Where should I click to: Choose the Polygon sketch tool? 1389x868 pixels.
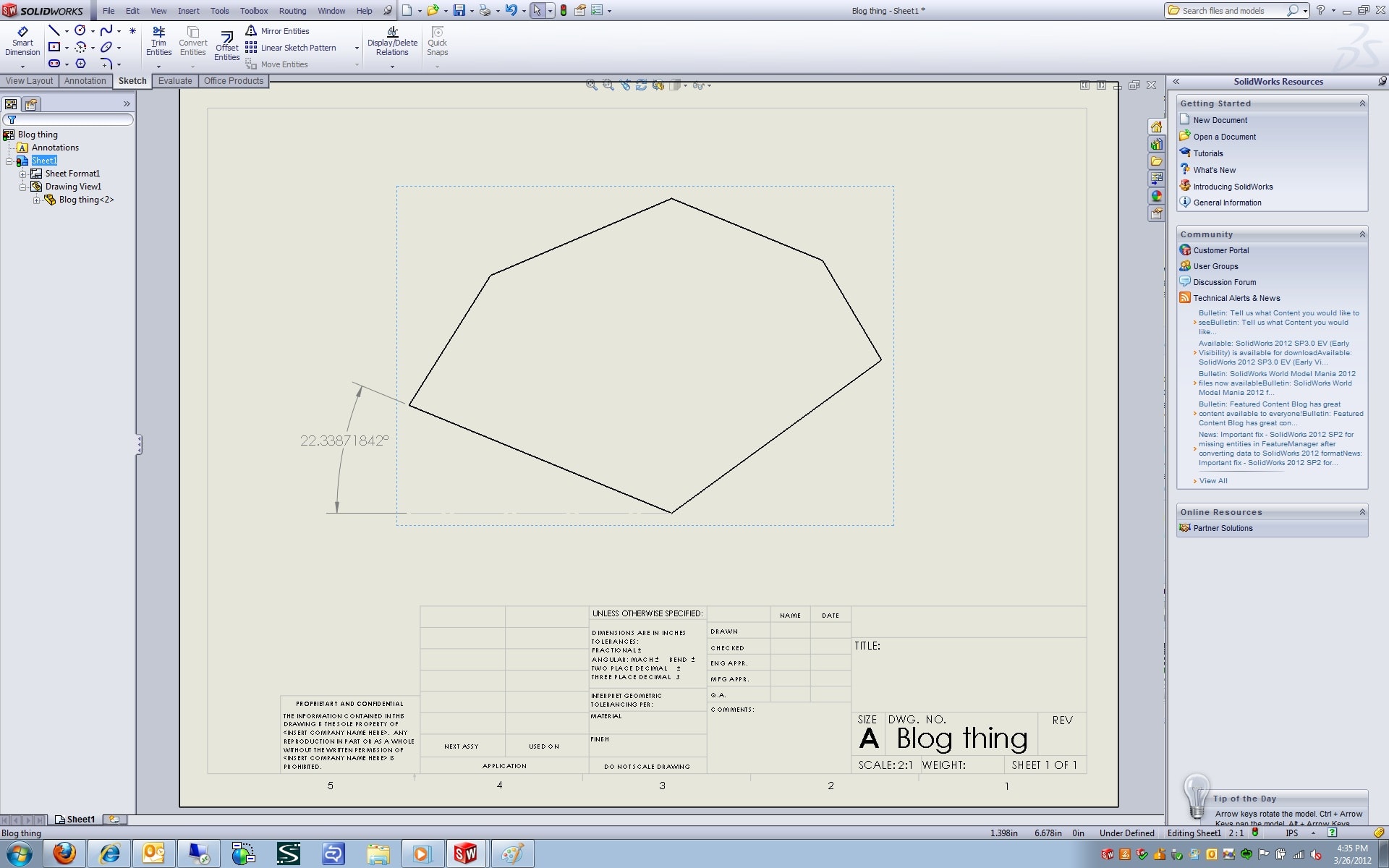pos(80,64)
